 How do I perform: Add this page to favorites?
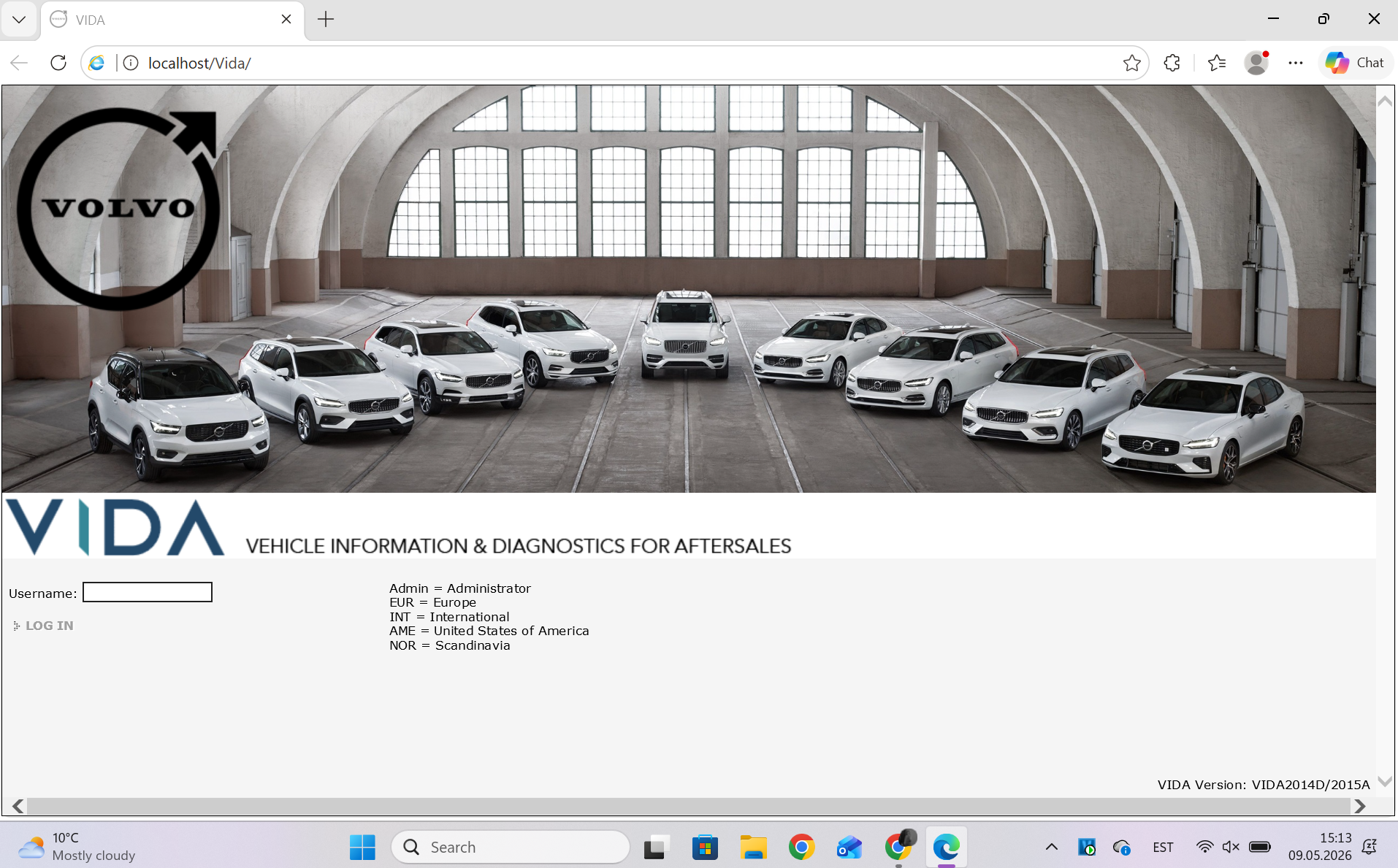[1132, 64]
